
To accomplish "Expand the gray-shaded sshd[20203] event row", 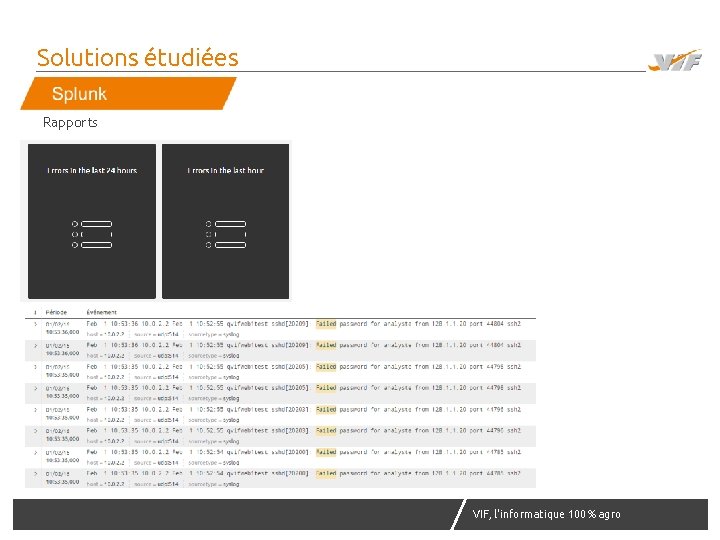I will pyautogui.click(x=35, y=431).
